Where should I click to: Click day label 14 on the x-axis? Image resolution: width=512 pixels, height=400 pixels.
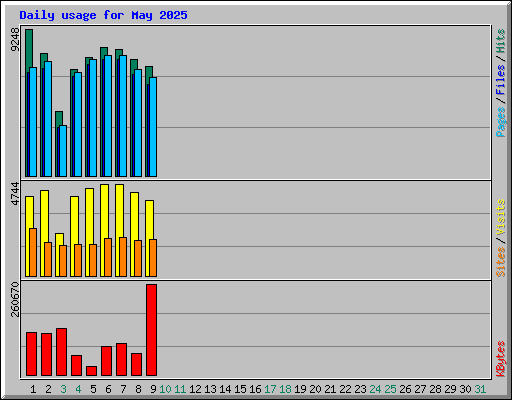[225, 389]
